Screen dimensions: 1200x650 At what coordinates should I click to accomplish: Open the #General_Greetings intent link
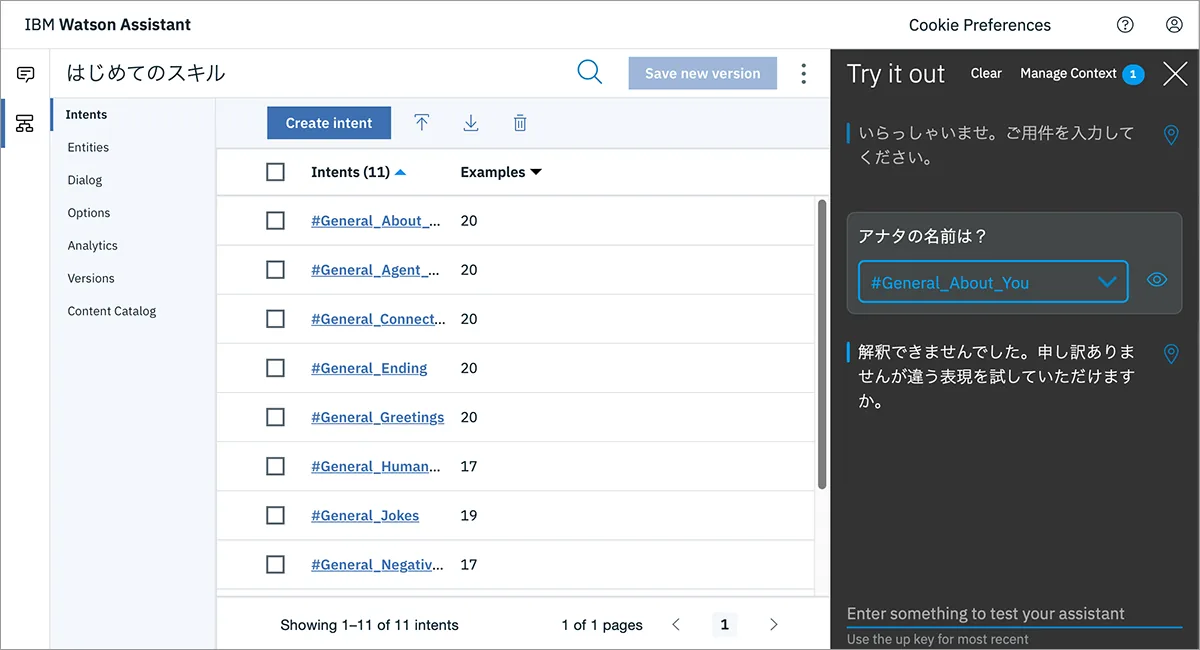tap(378, 417)
